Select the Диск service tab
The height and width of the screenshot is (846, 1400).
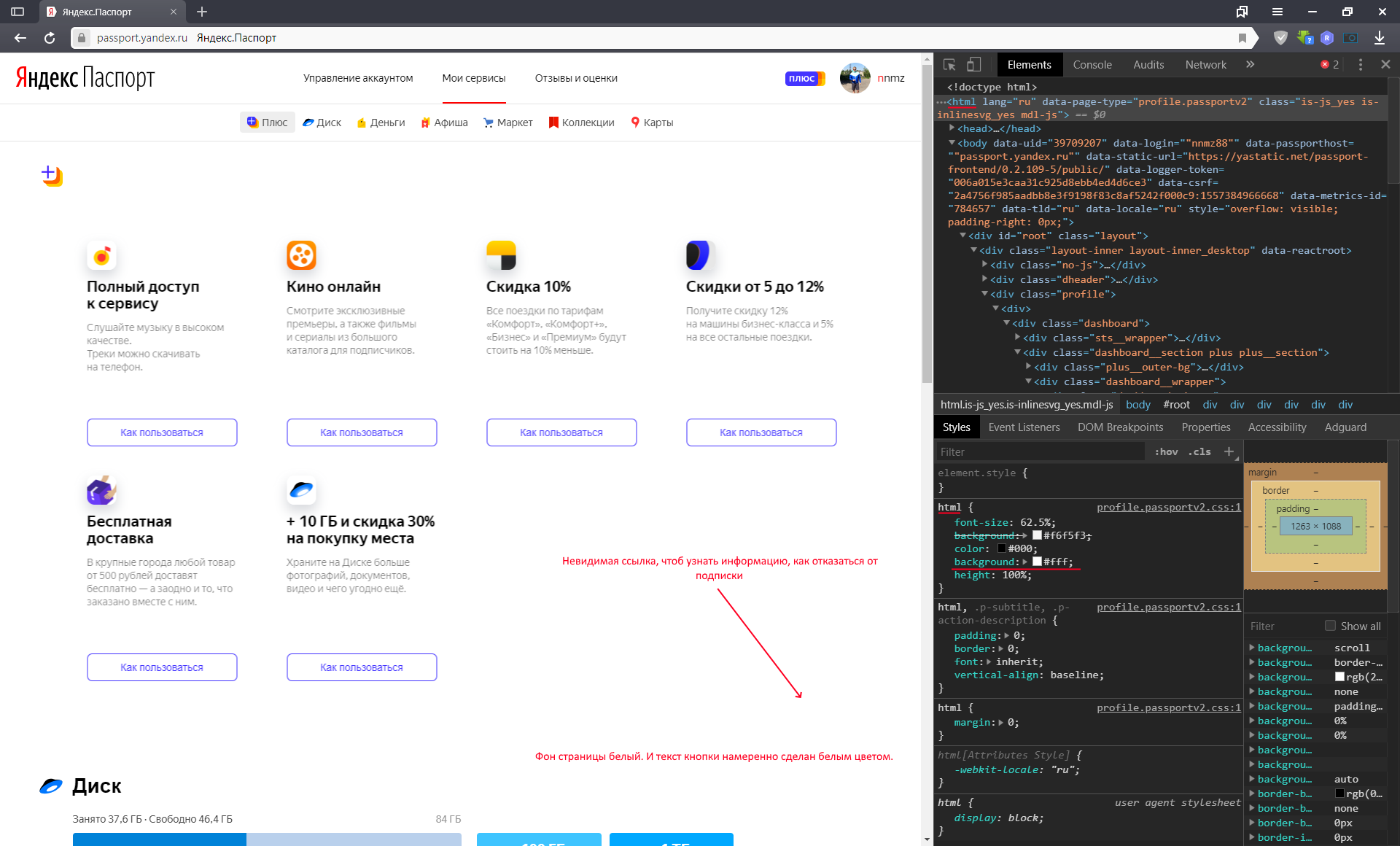[322, 123]
